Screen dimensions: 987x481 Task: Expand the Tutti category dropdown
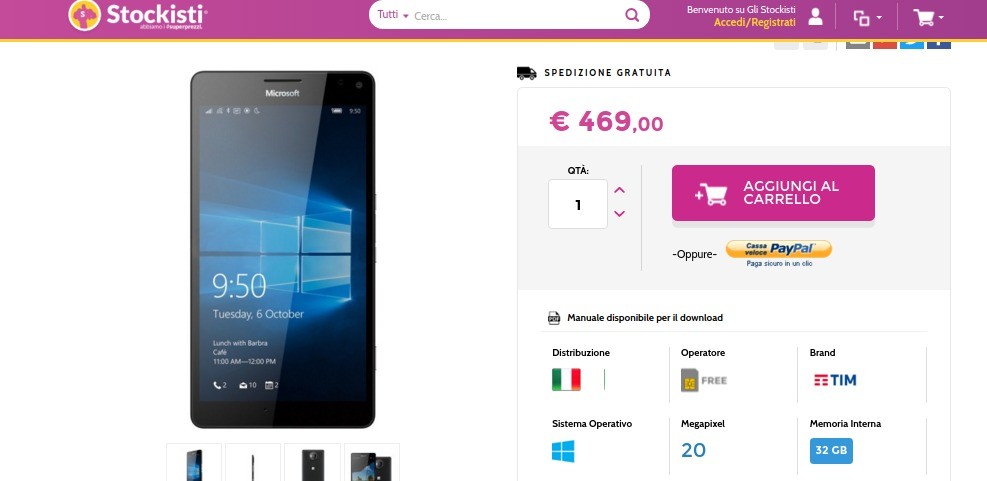pos(393,14)
